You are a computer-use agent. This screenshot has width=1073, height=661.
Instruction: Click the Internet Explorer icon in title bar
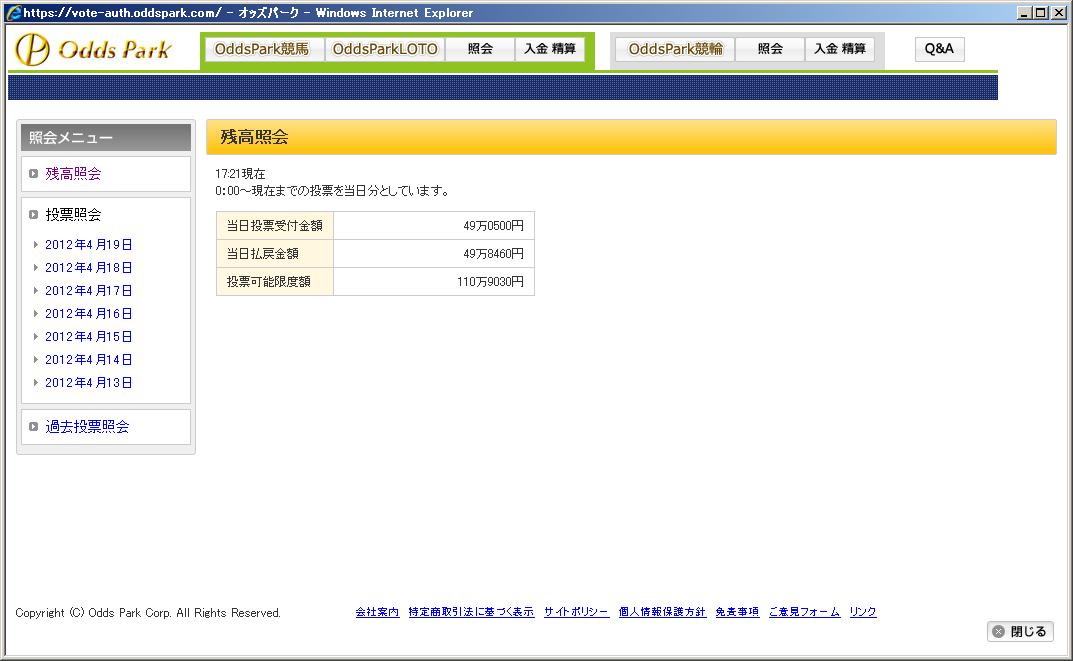click(14, 12)
